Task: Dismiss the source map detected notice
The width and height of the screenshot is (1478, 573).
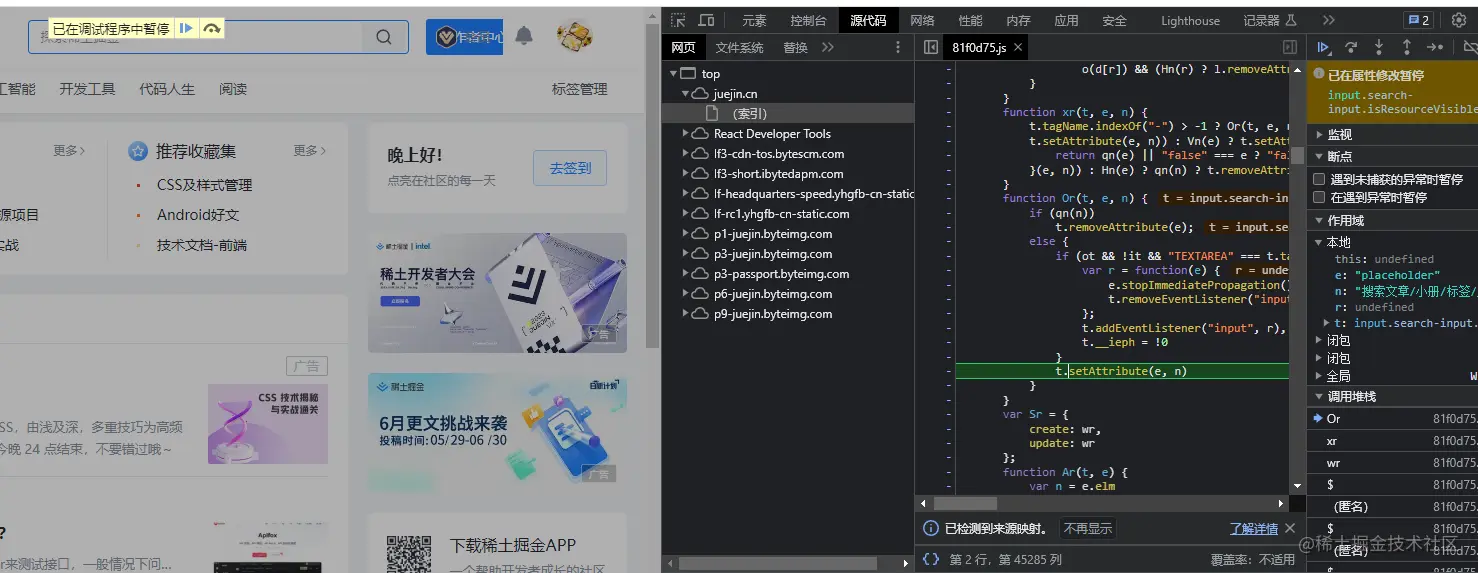Action: coord(1290,528)
